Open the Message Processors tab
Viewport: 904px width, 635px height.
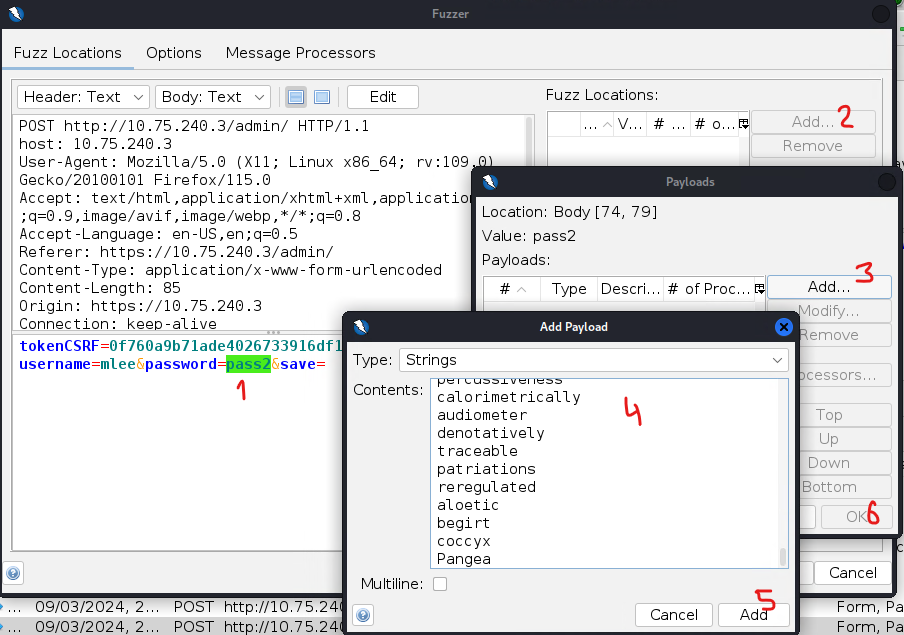(300, 53)
